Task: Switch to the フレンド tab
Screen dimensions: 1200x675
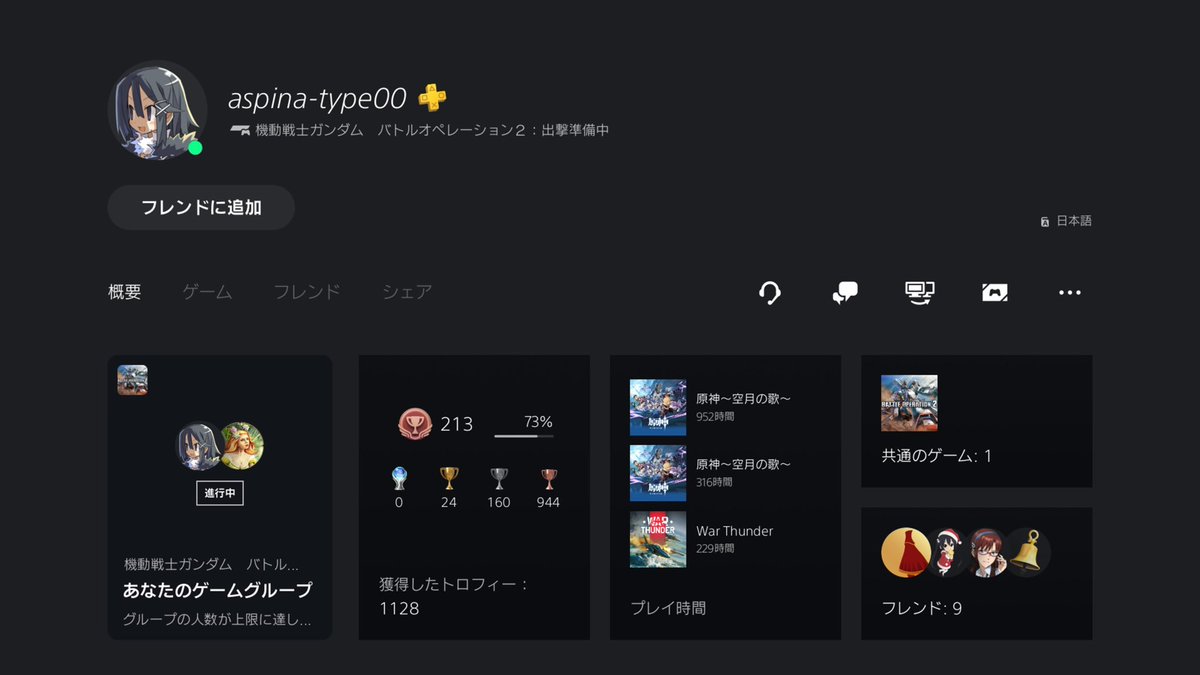Action: 307,292
